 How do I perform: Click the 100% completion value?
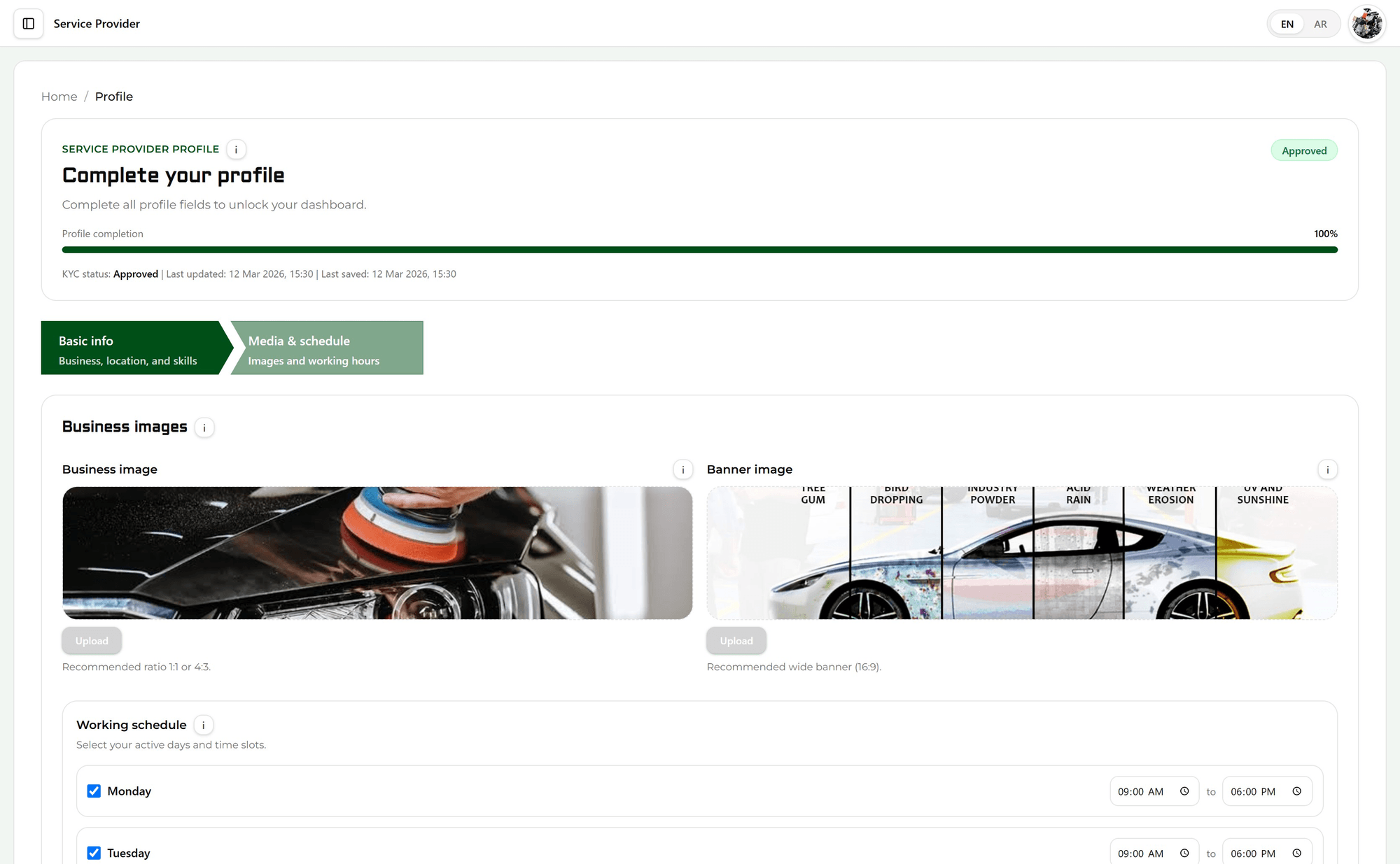tap(1326, 234)
